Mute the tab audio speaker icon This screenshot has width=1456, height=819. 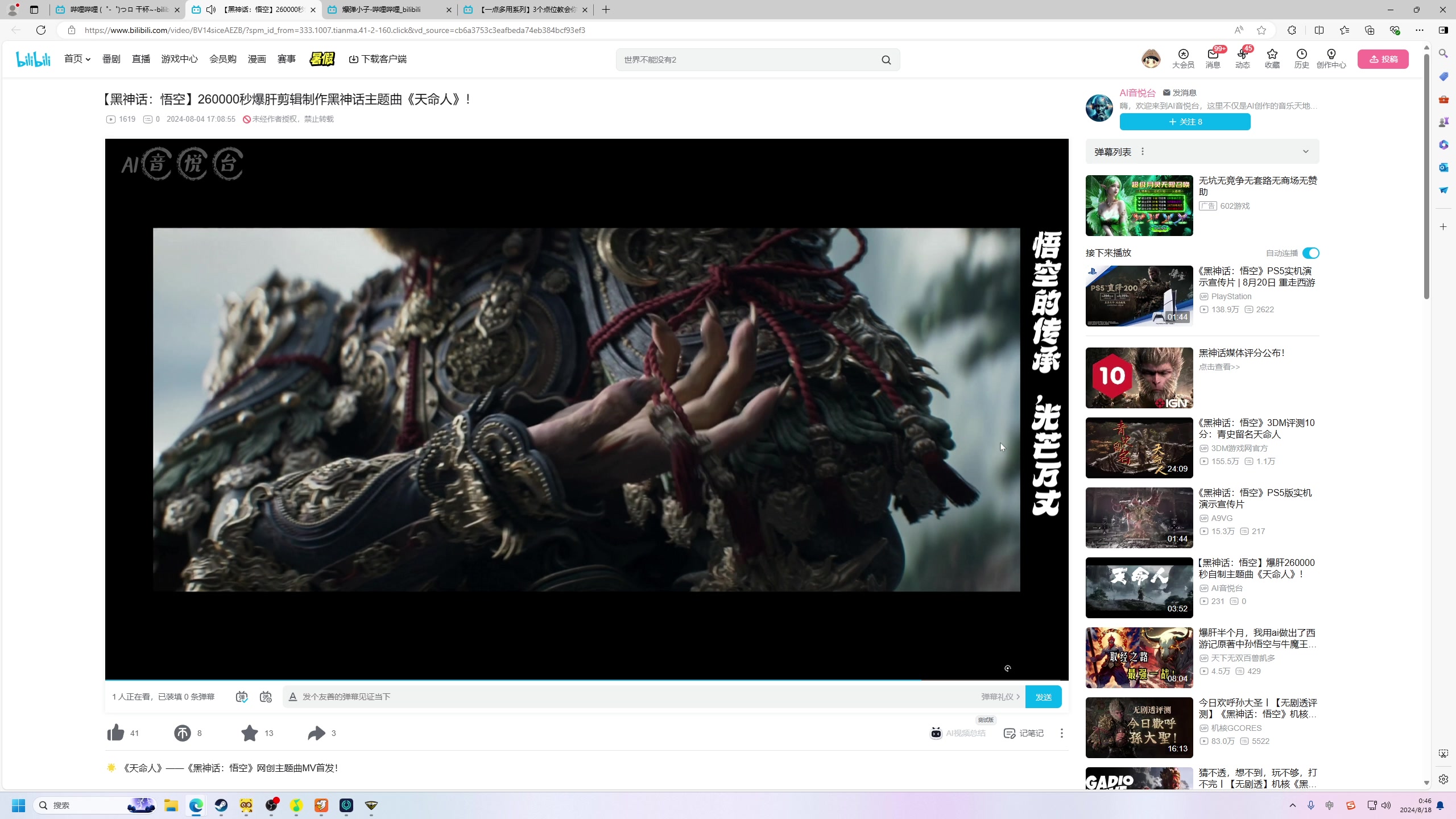[x=211, y=10]
